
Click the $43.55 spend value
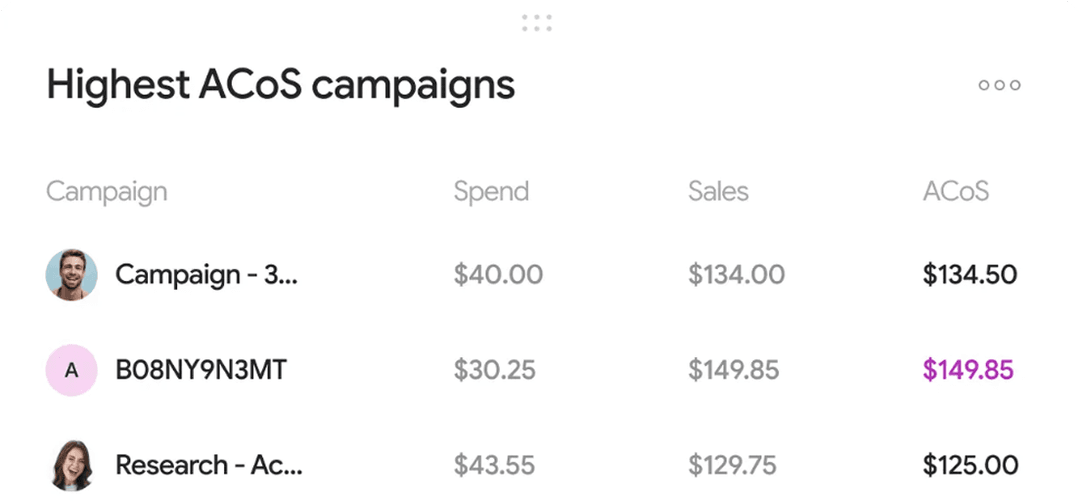(494, 465)
